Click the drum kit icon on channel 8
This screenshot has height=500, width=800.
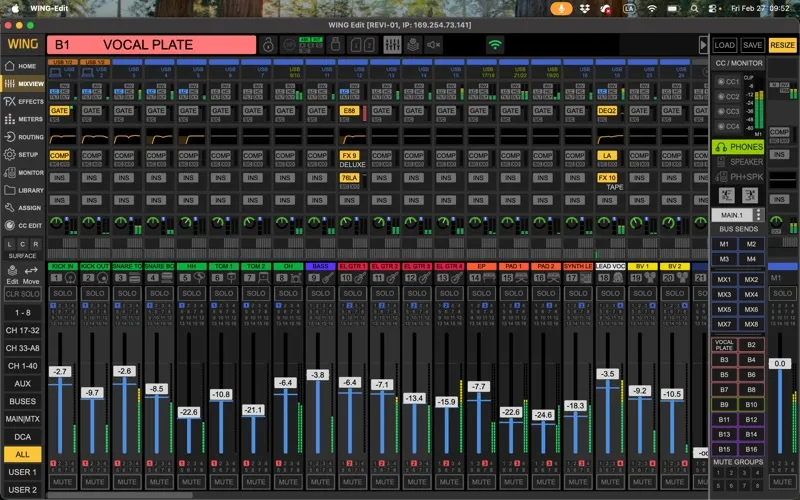(x=295, y=278)
